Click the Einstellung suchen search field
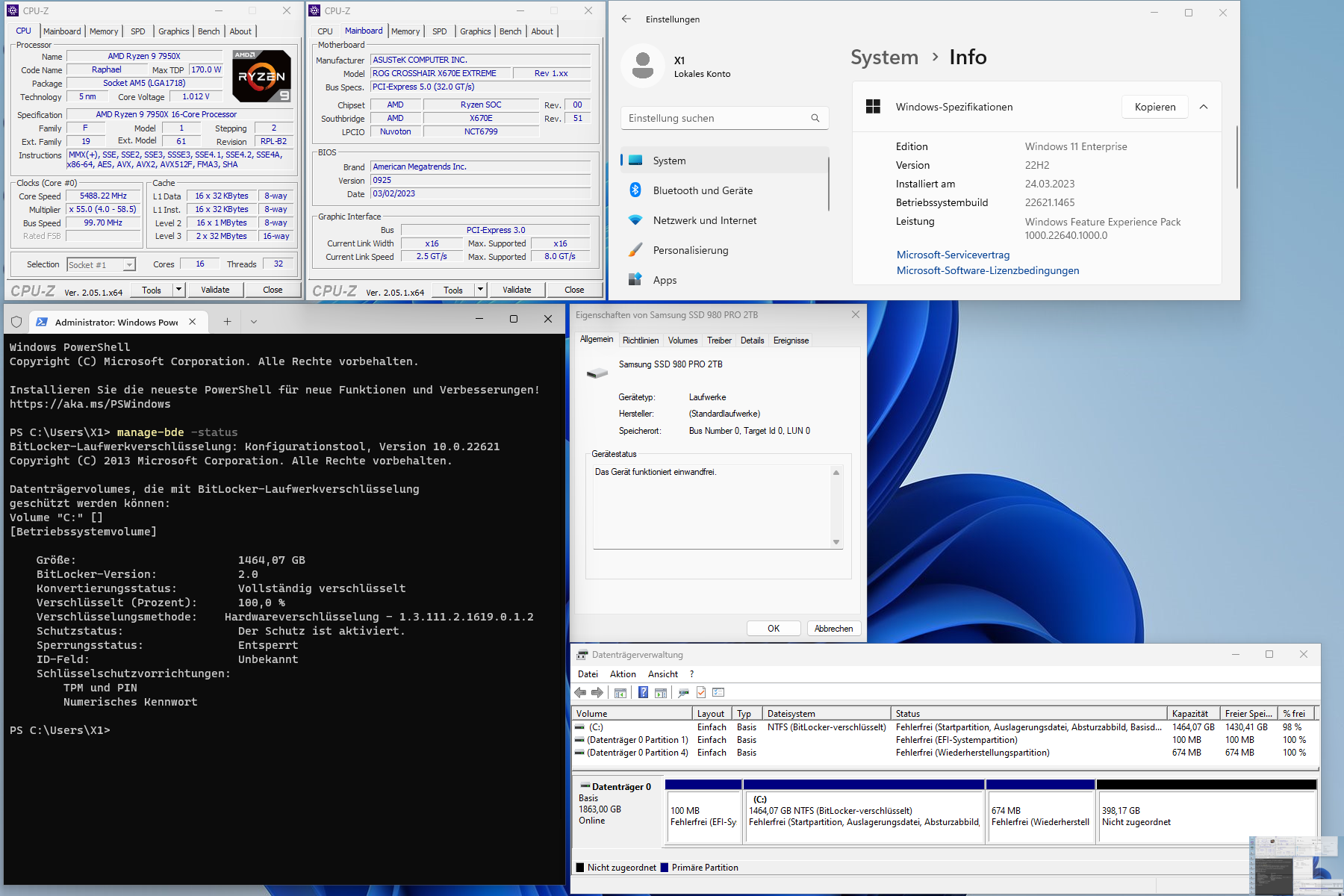Viewport: 1344px width, 896px height. tap(724, 118)
